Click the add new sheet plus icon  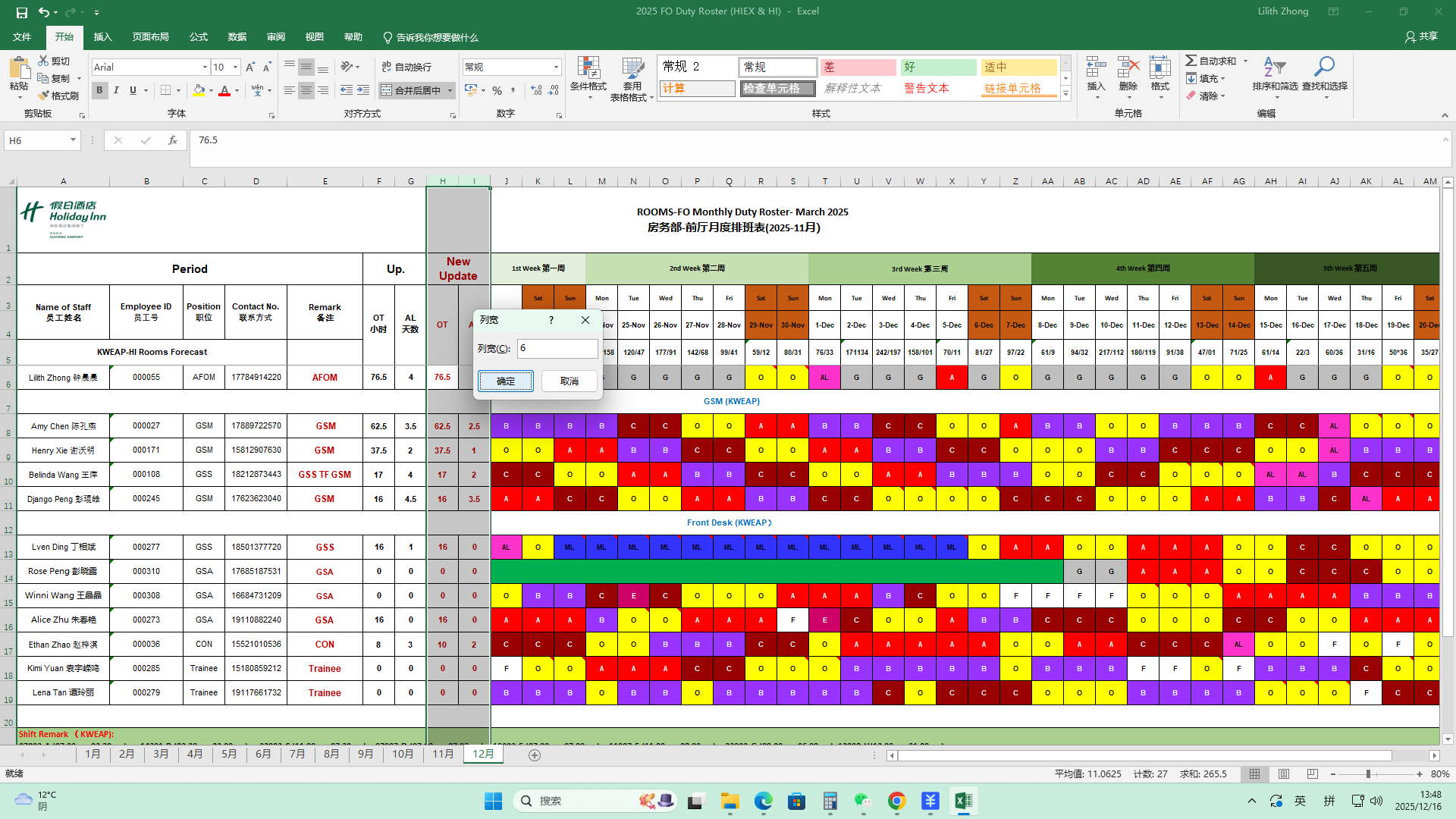point(535,755)
